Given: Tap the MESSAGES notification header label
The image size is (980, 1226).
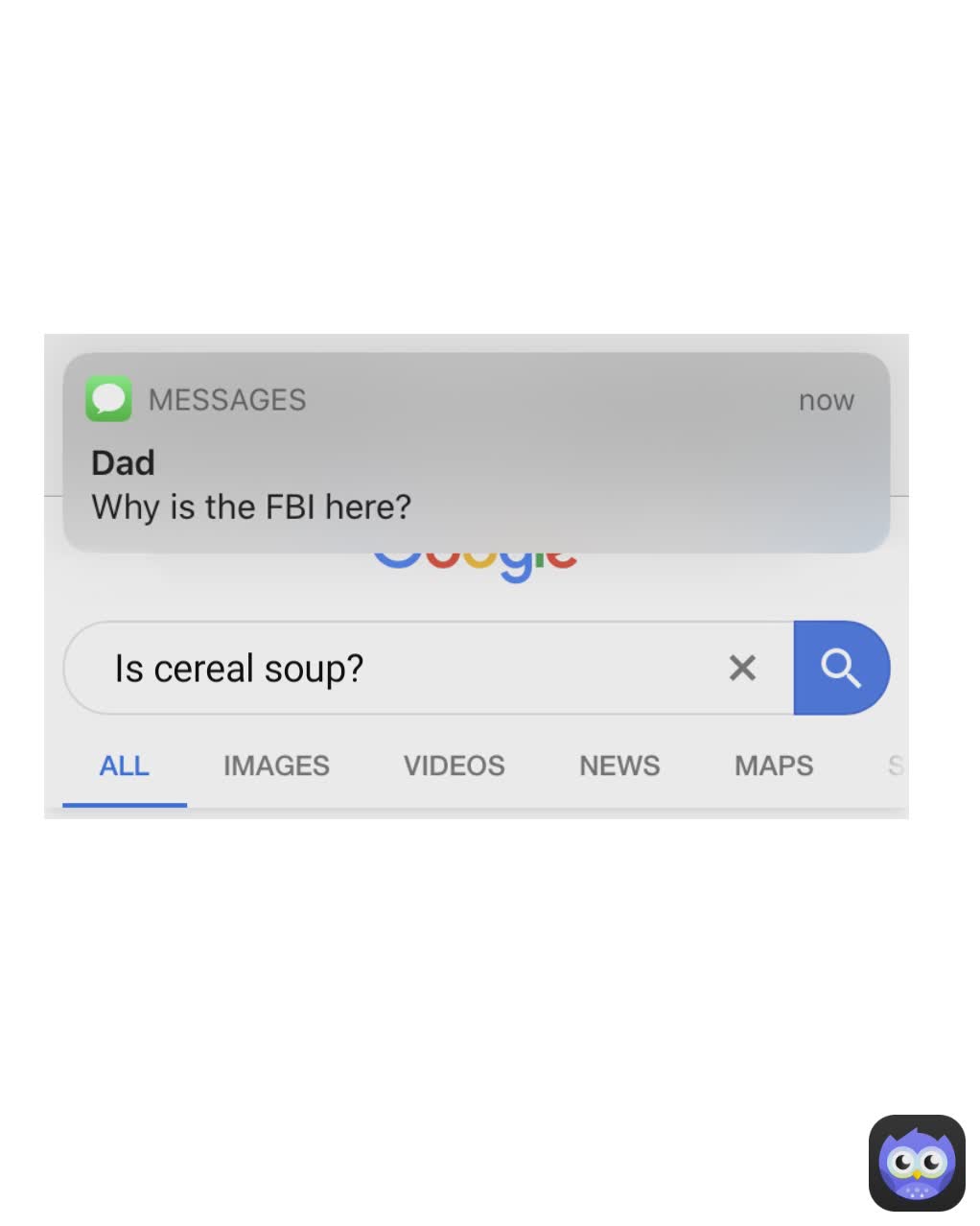Looking at the screenshot, I should click(227, 400).
